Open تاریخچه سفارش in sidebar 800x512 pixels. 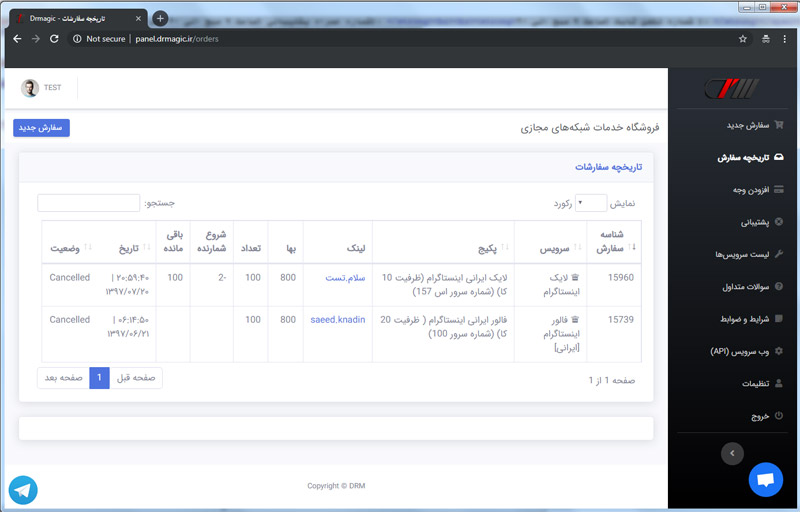click(751, 158)
